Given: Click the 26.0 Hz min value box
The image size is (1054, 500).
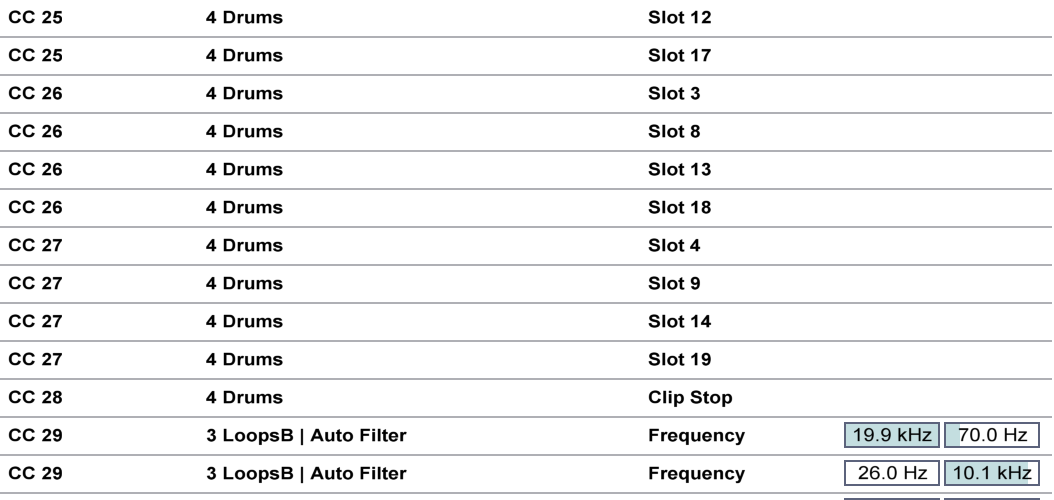Looking at the screenshot, I should tap(892, 473).
